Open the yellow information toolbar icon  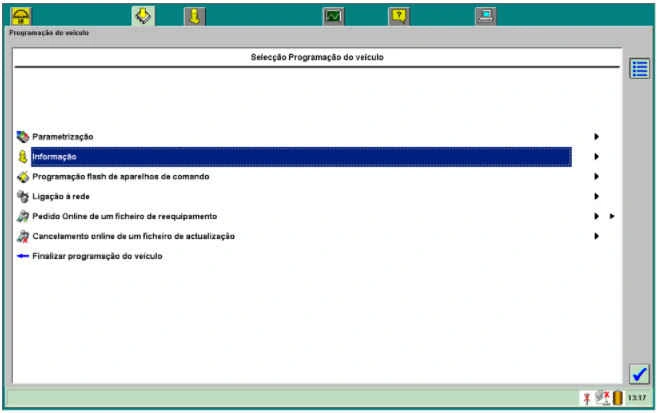coord(195,16)
